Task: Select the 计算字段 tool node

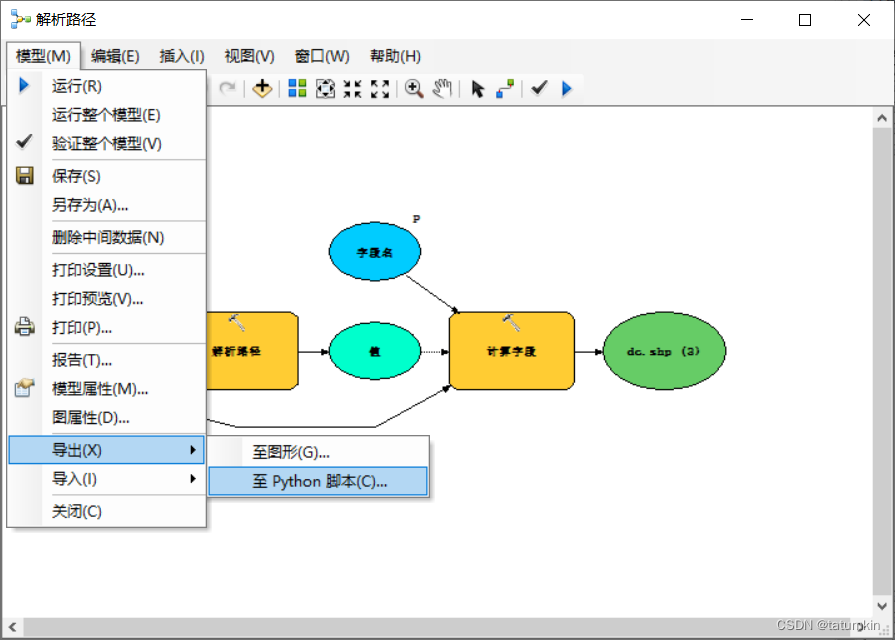Action: (513, 351)
